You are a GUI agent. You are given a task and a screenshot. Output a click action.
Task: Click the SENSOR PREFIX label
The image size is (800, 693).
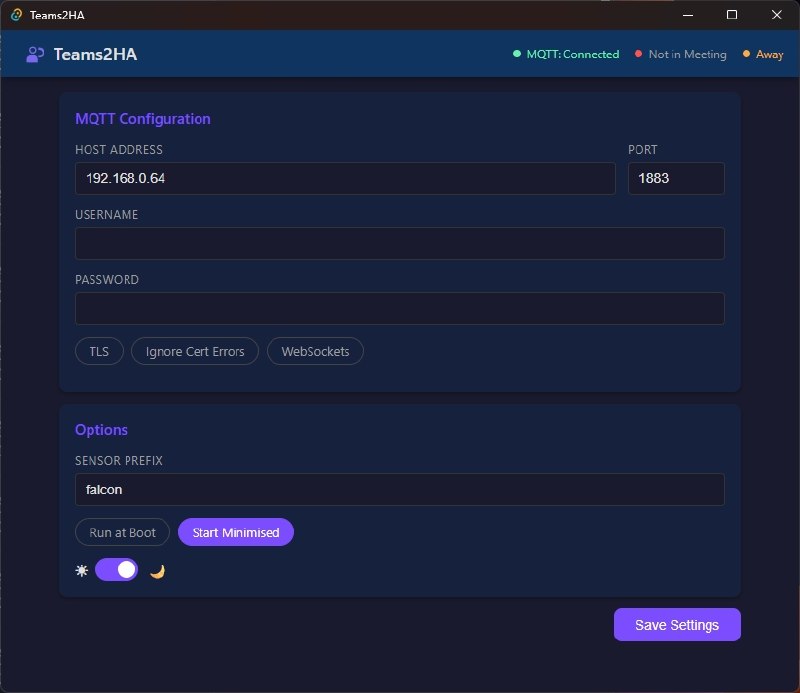[x=119, y=460]
